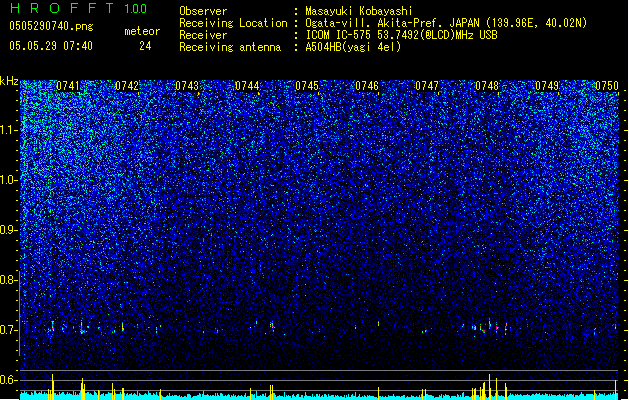
Task: Click observer name Masayuki Kobayashi
Action: coord(359,11)
